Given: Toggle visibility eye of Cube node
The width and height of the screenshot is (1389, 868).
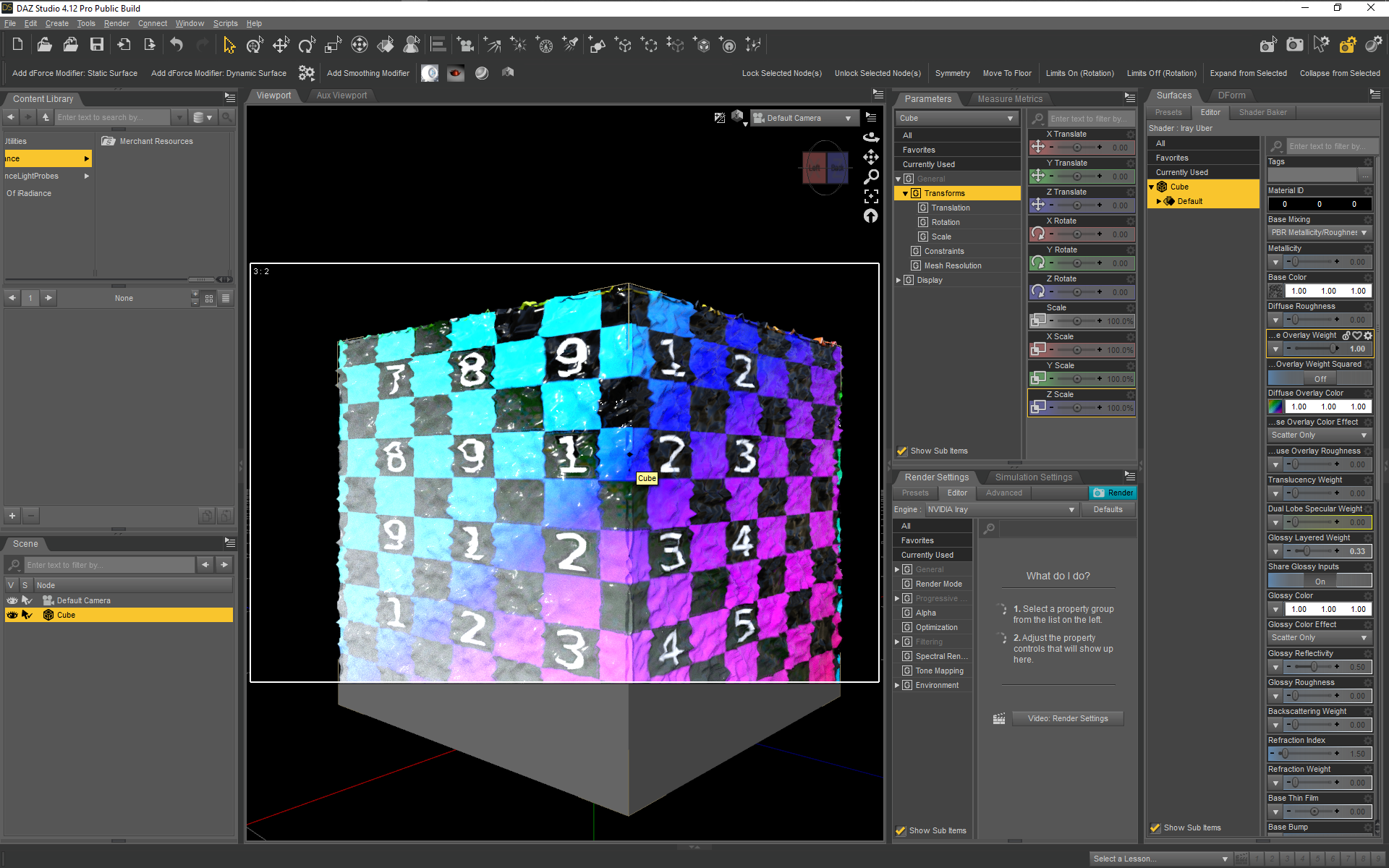Looking at the screenshot, I should click(12, 615).
